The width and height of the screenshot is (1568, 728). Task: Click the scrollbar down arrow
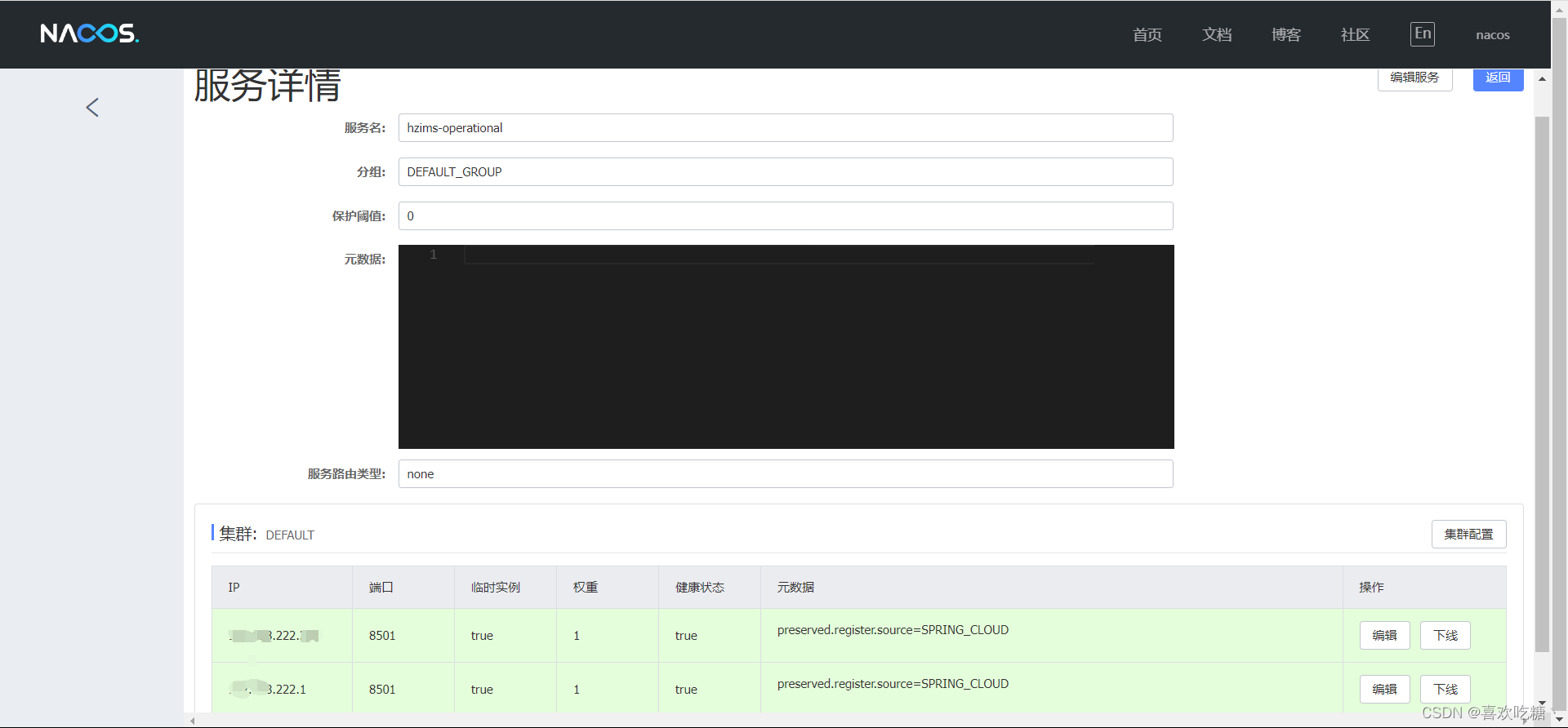(1542, 703)
